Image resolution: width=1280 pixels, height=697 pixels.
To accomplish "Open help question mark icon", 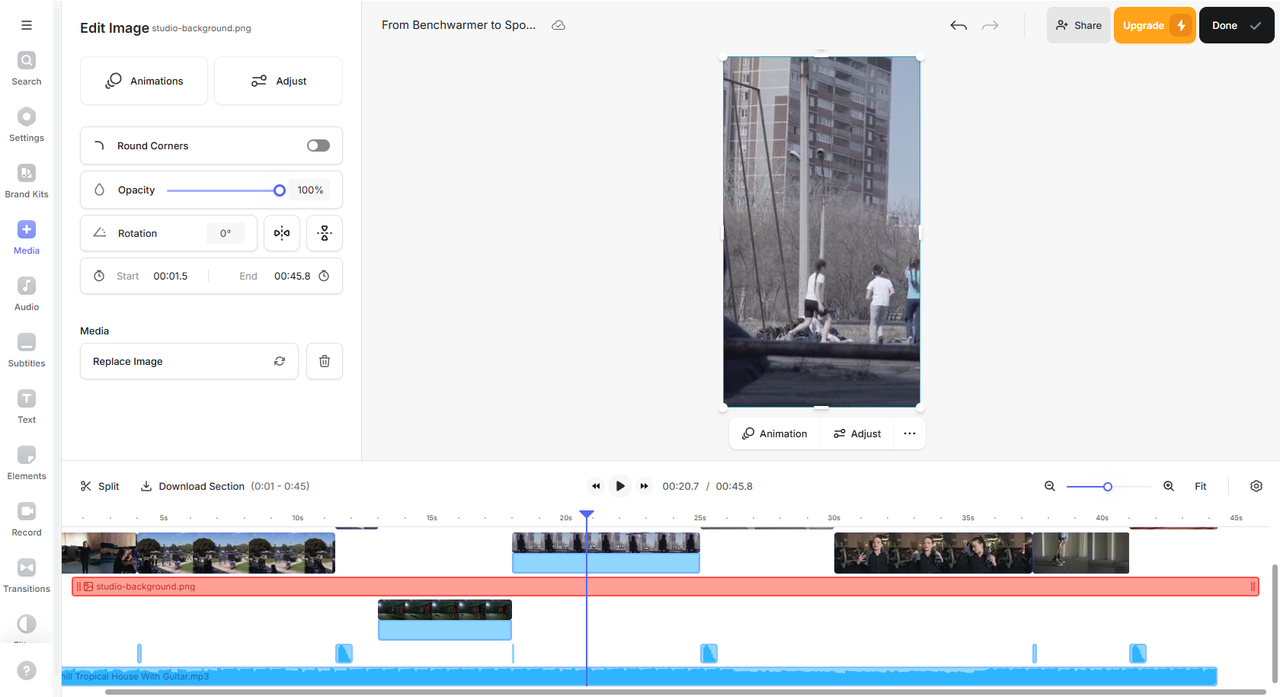I will [x=27, y=671].
